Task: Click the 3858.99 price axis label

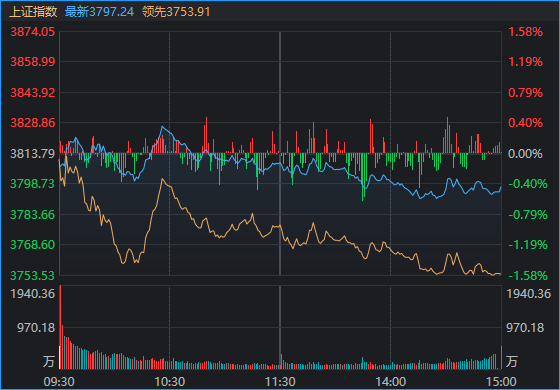Action: click(x=33, y=62)
